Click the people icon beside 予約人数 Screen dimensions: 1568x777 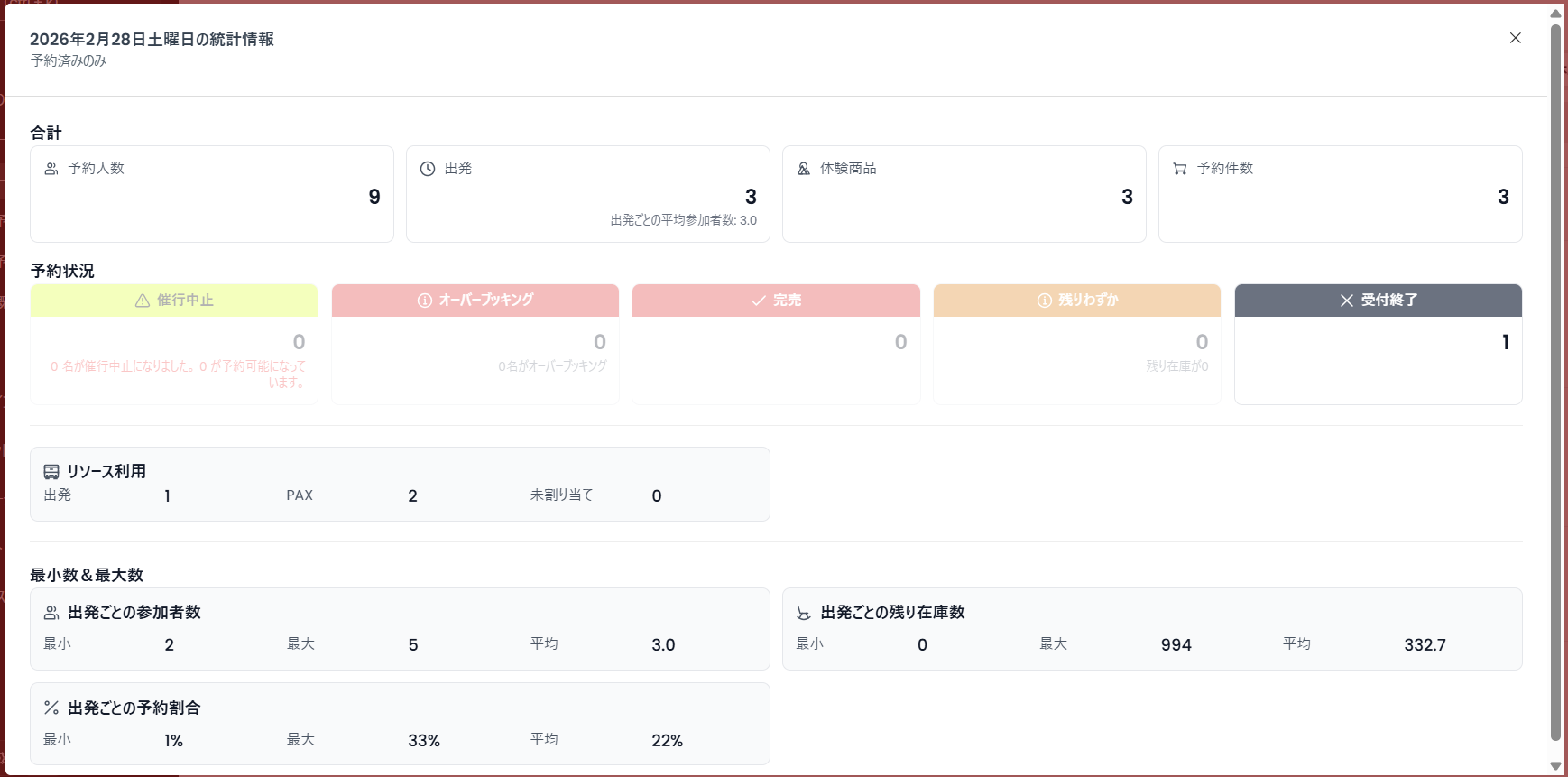coord(51,169)
